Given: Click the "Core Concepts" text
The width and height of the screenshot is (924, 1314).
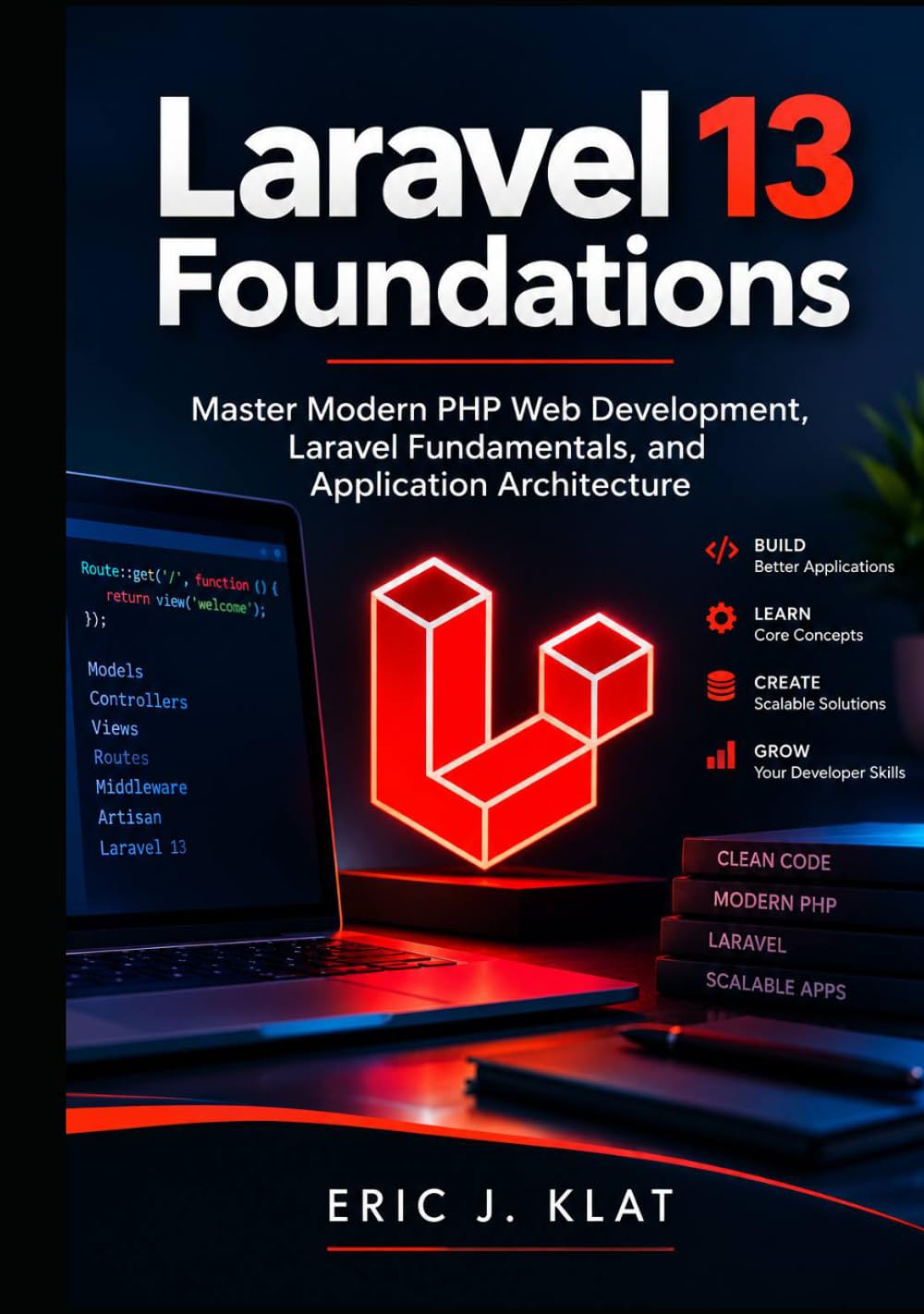Looking at the screenshot, I should coord(808,635).
